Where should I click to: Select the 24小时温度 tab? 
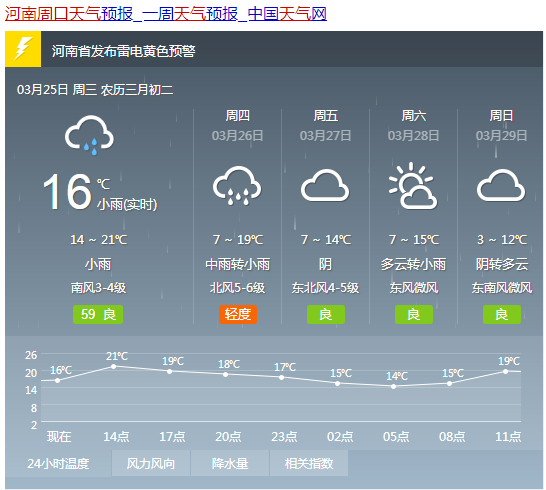(58, 464)
